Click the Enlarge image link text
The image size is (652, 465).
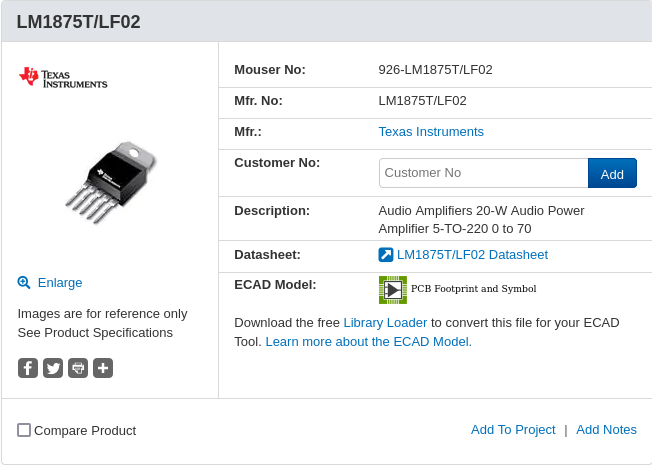(60, 283)
